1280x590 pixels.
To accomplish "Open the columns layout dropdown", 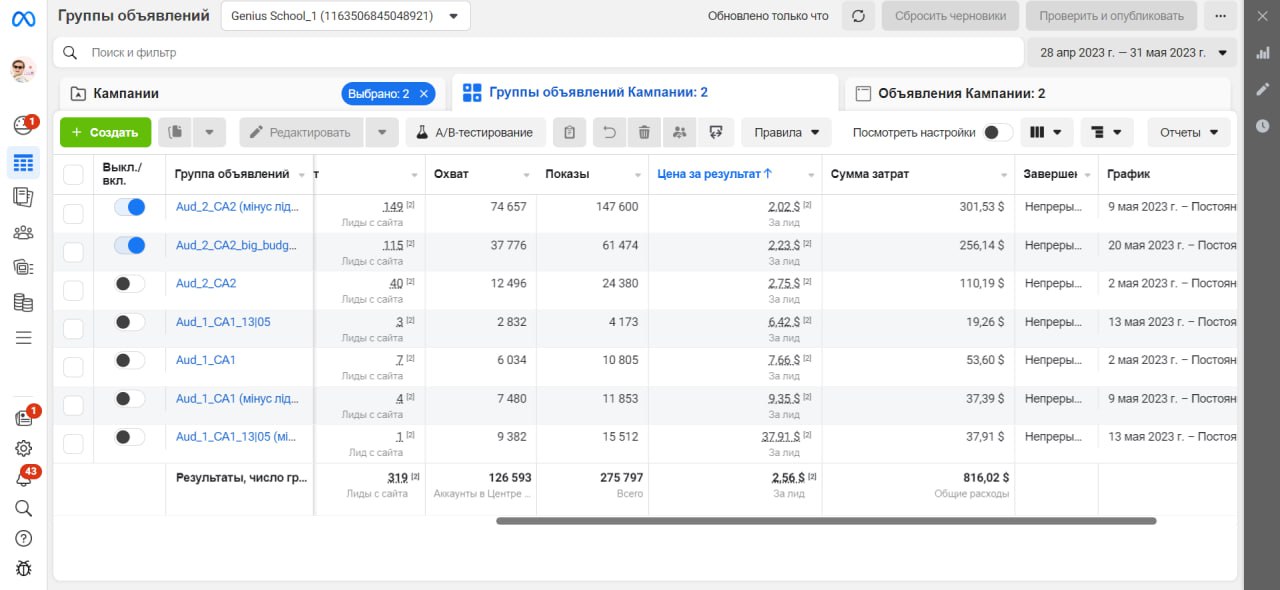I will pyautogui.click(x=1047, y=132).
